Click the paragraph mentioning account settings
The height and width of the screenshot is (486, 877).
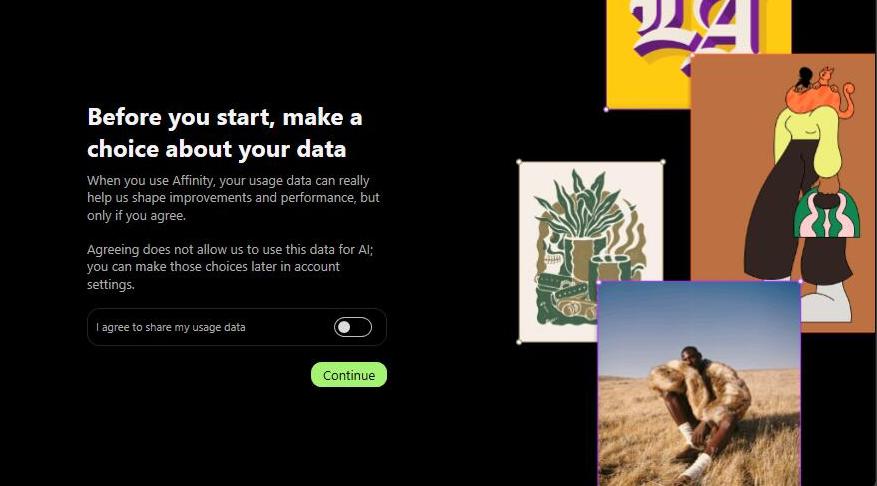pos(230,267)
